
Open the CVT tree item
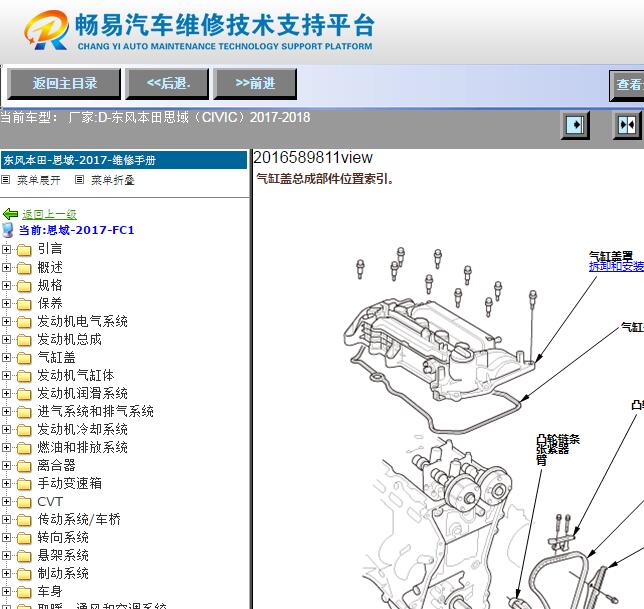coord(50,501)
